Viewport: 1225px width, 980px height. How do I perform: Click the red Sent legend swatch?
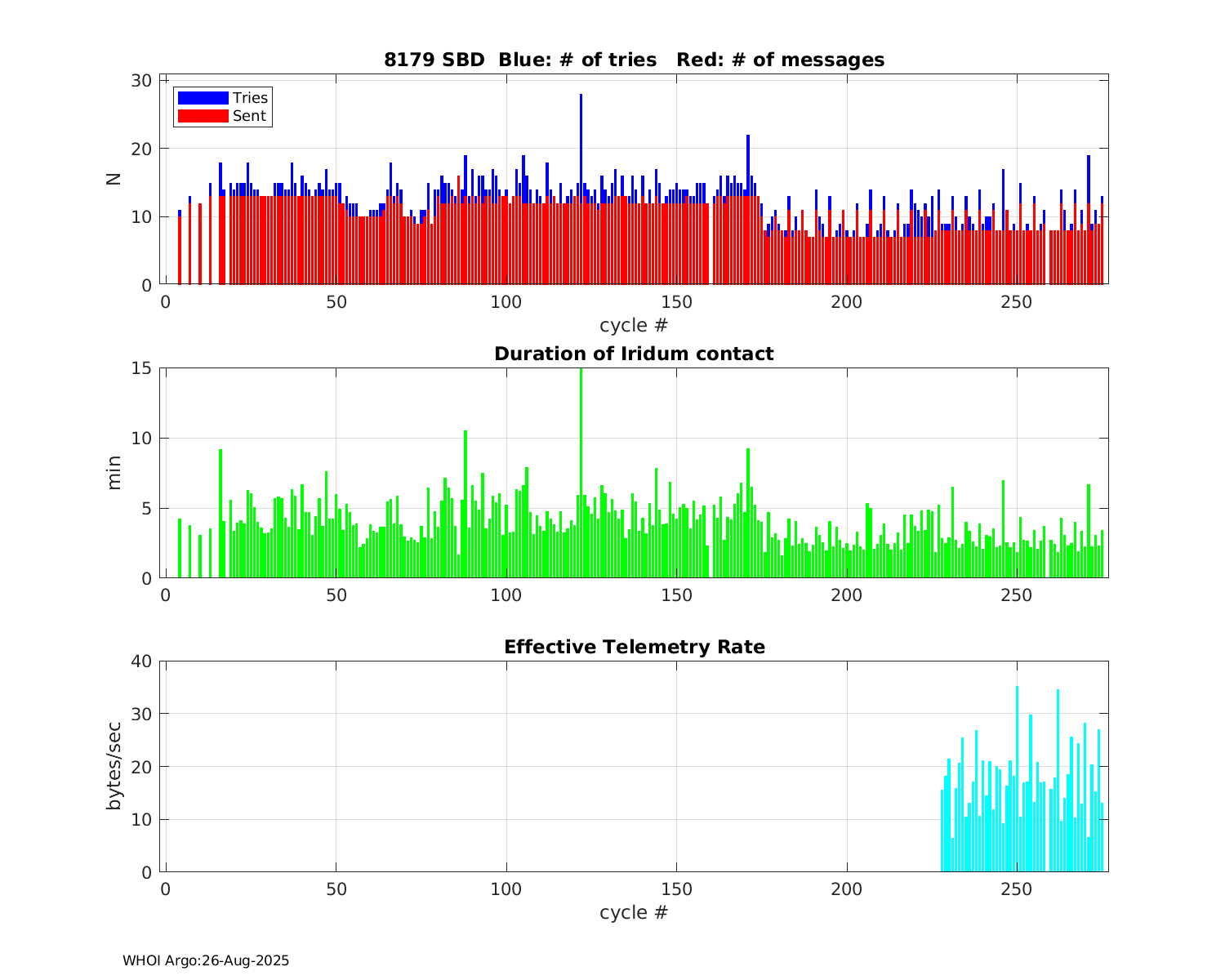click(x=203, y=116)
